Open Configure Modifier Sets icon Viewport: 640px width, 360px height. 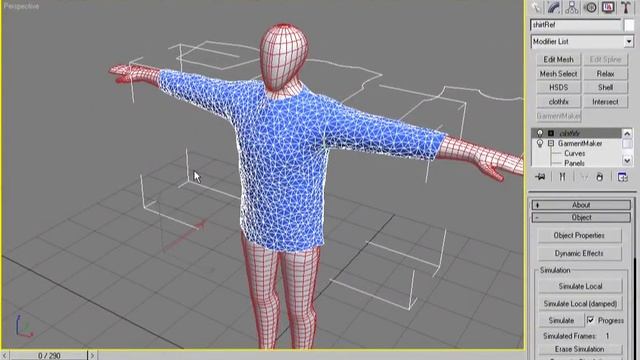[x=622, y=177]
